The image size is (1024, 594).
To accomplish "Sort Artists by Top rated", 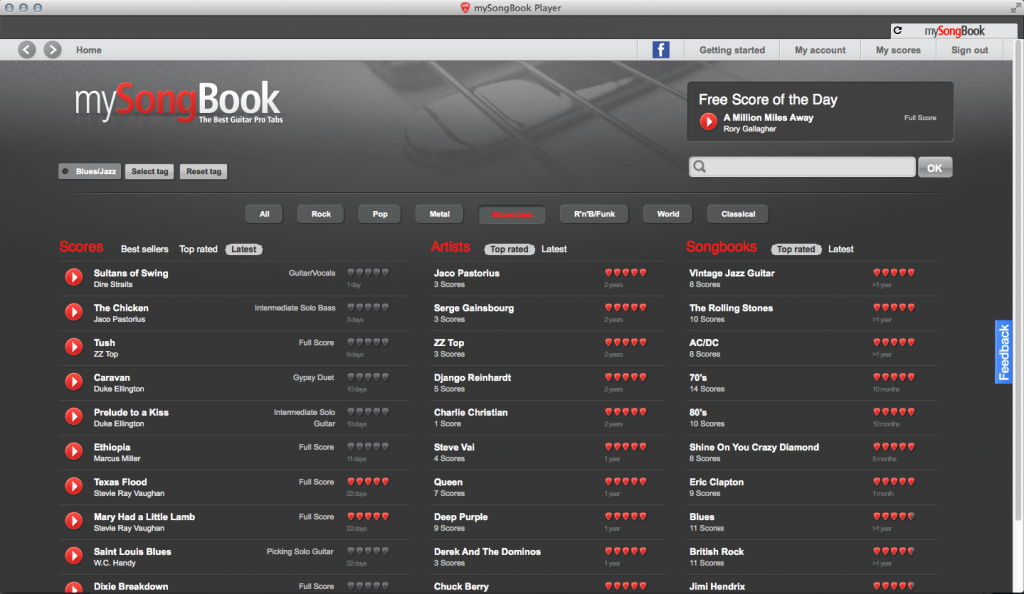I will [x=509, y=249].
